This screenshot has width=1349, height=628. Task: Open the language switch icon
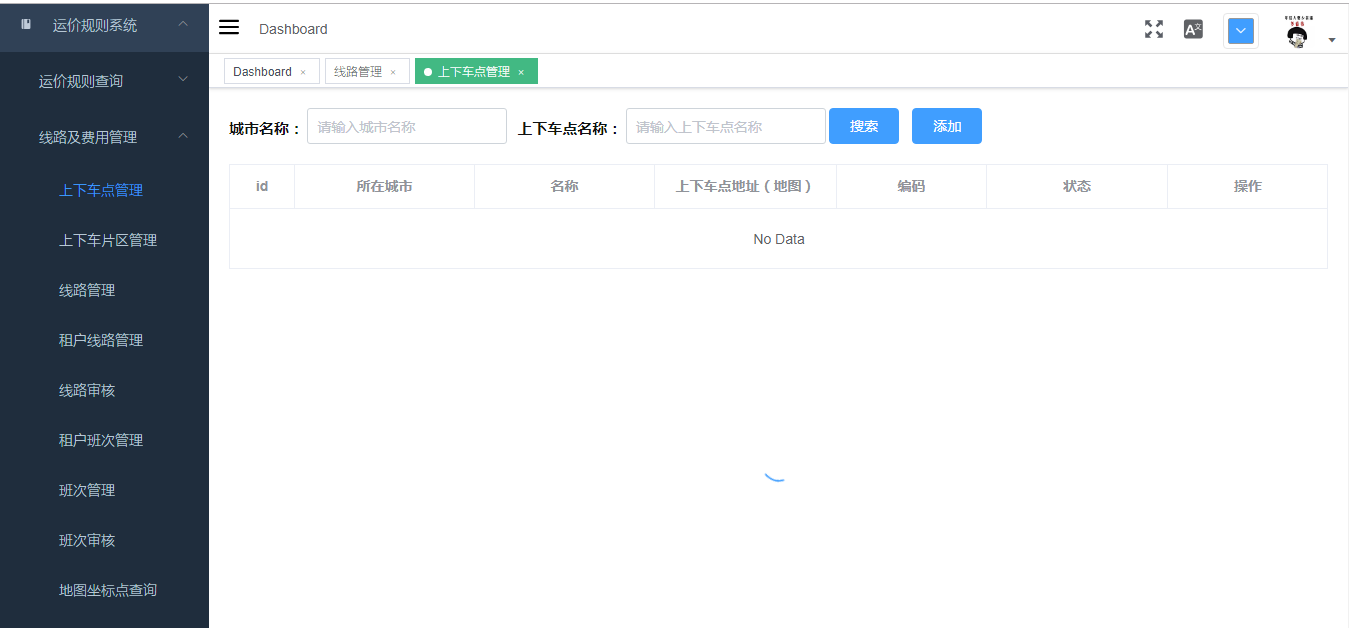tap(1193, 29)
